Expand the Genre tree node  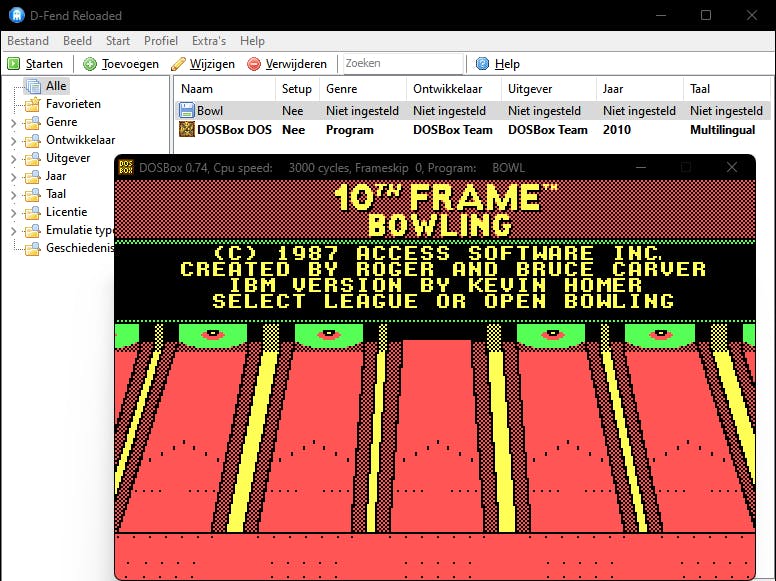pos(13,123)
